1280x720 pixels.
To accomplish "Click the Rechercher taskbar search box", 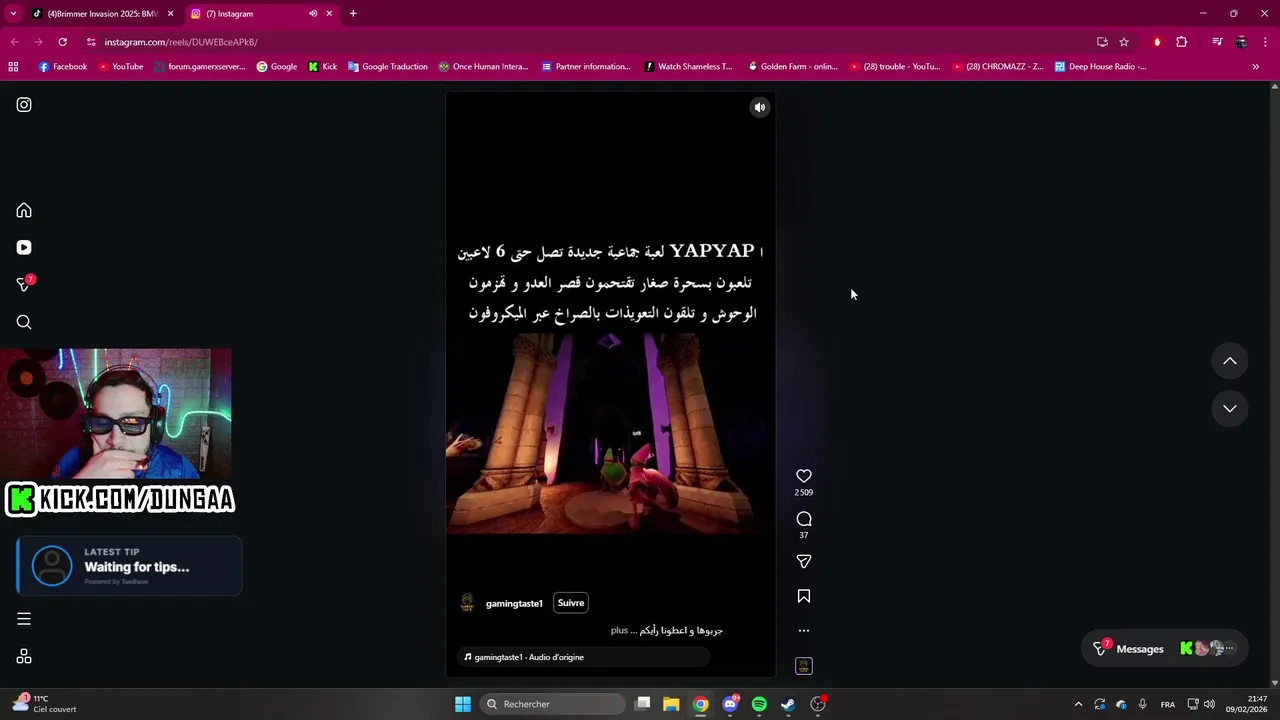I will coord(551,704).
